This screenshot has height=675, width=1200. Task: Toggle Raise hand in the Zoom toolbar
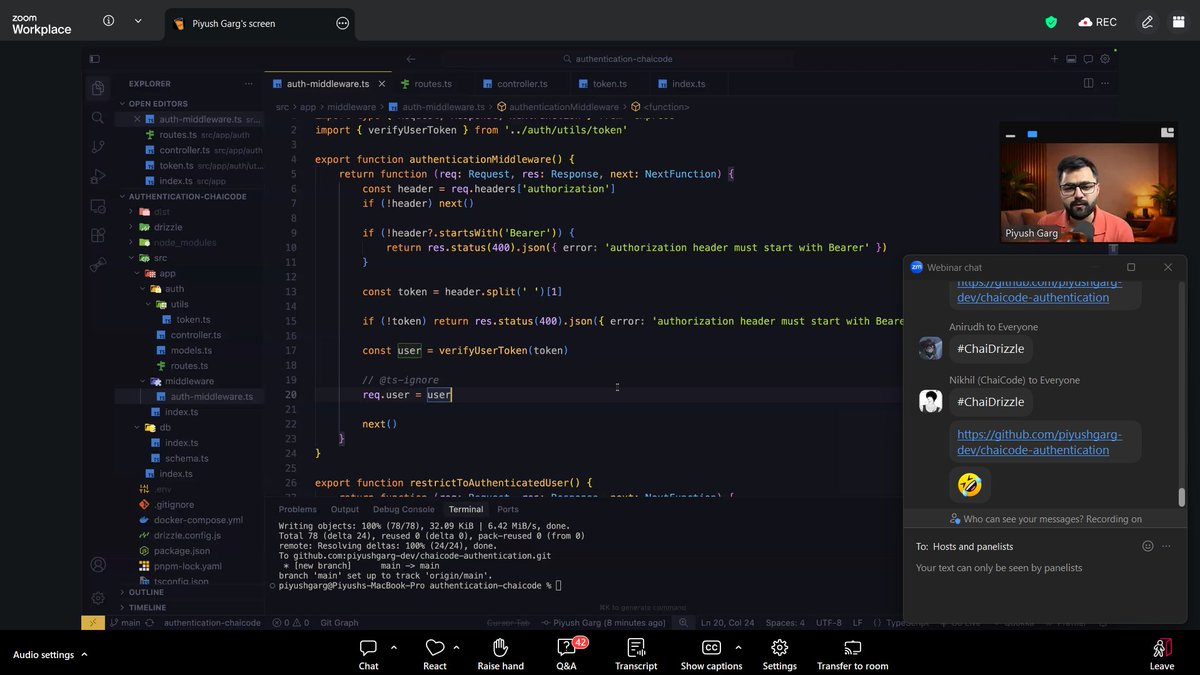pos(500,652)
